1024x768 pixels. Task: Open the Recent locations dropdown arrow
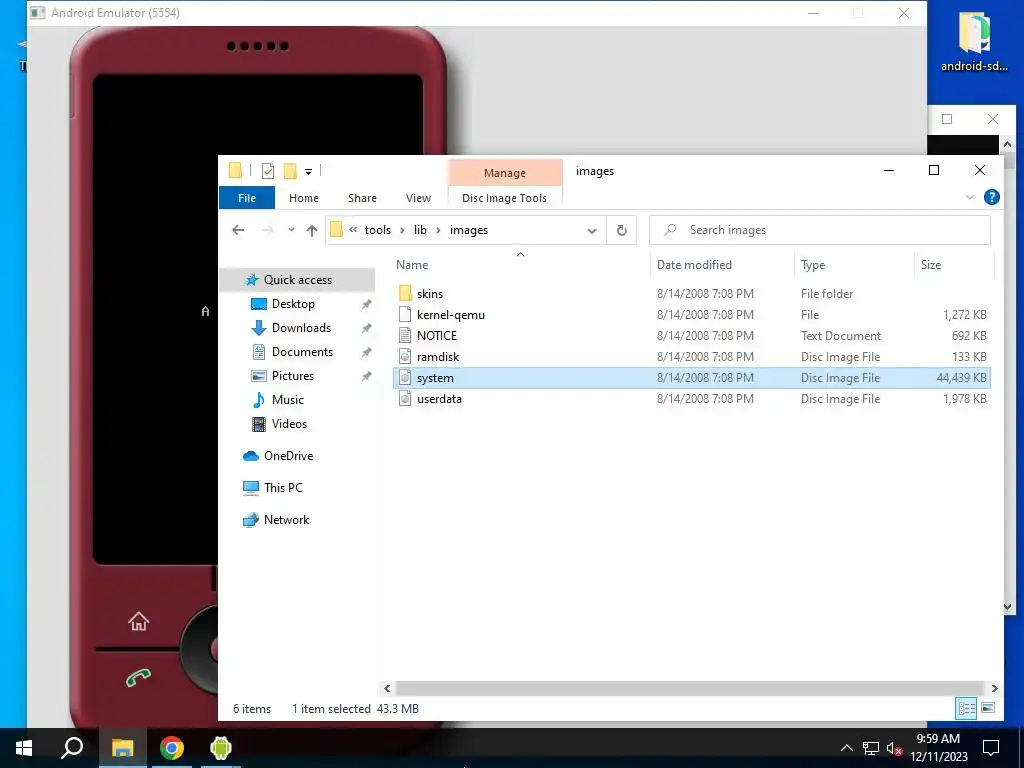pos(291,230)
